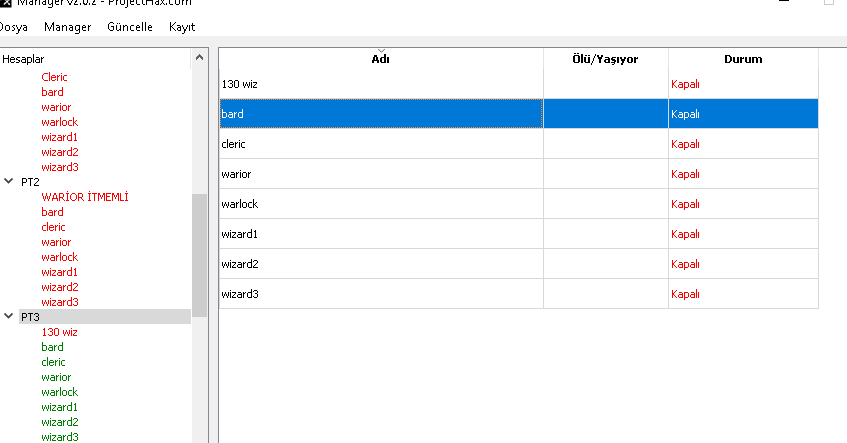
Task: Select the green warlock under PT3
Action: (59, 392)
